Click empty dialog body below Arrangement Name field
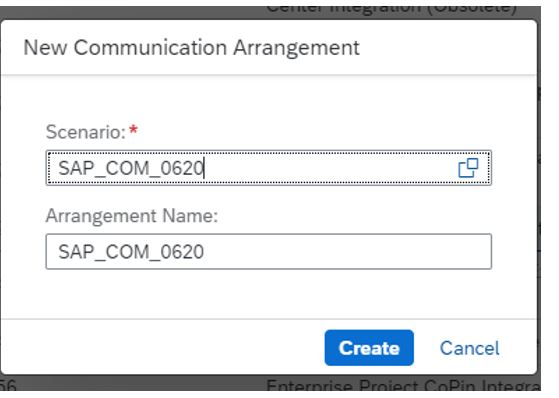 click(268, 293)
